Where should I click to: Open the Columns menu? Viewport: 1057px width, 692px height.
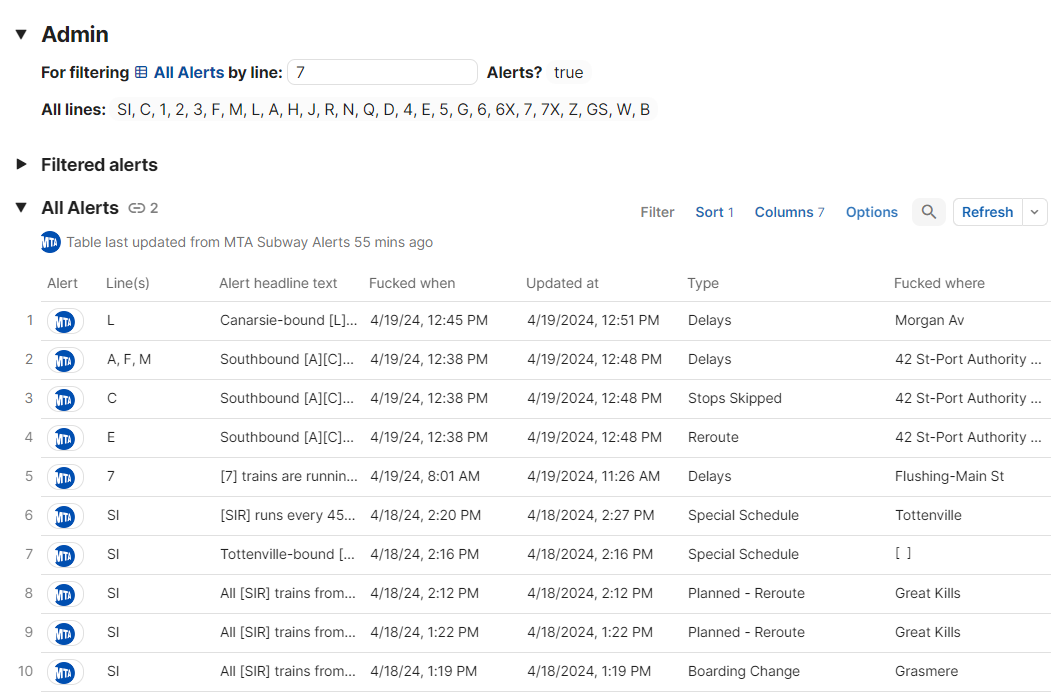tap(789, 212)
